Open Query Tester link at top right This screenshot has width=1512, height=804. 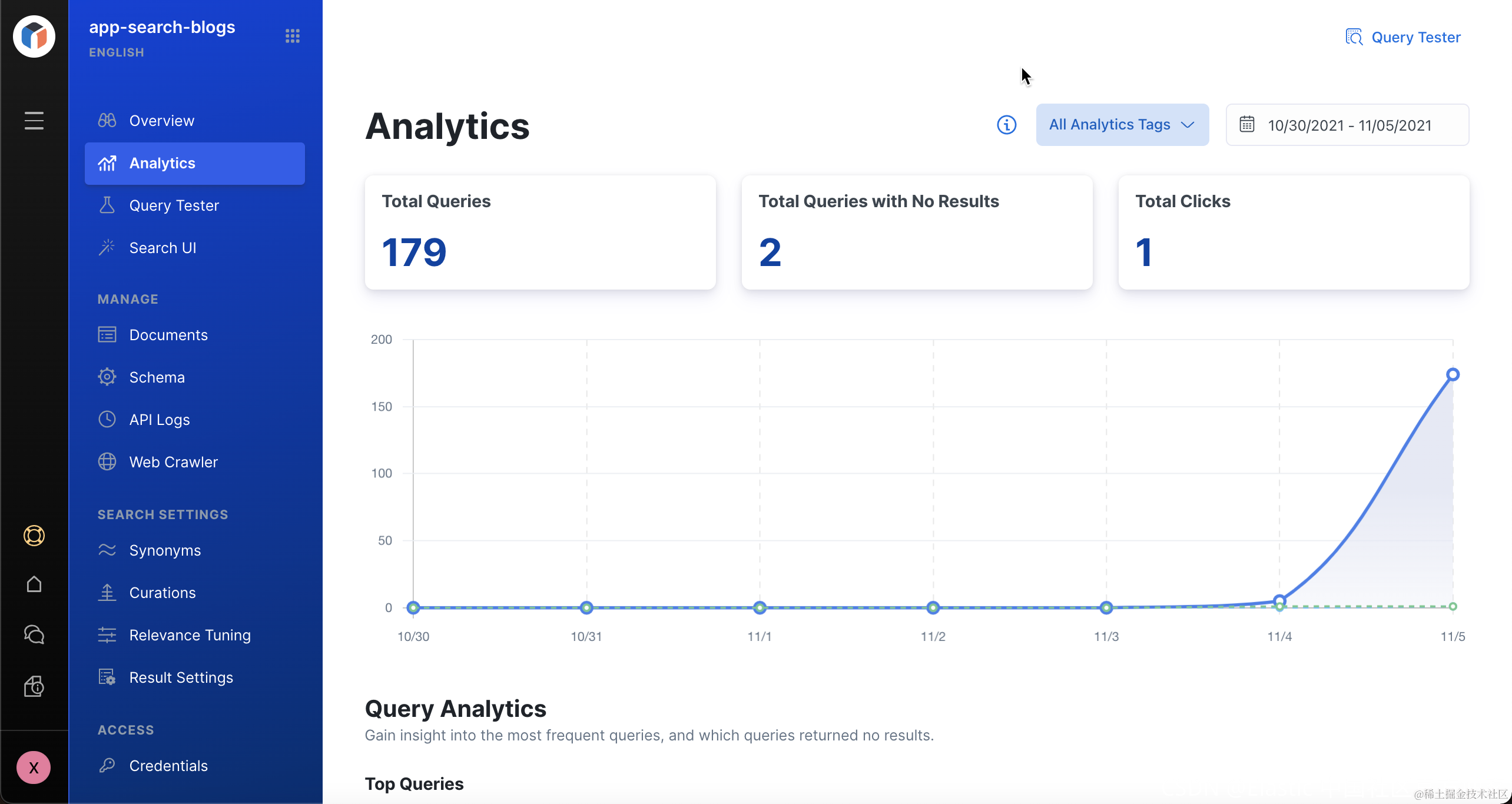click(x=1404, y=37)
